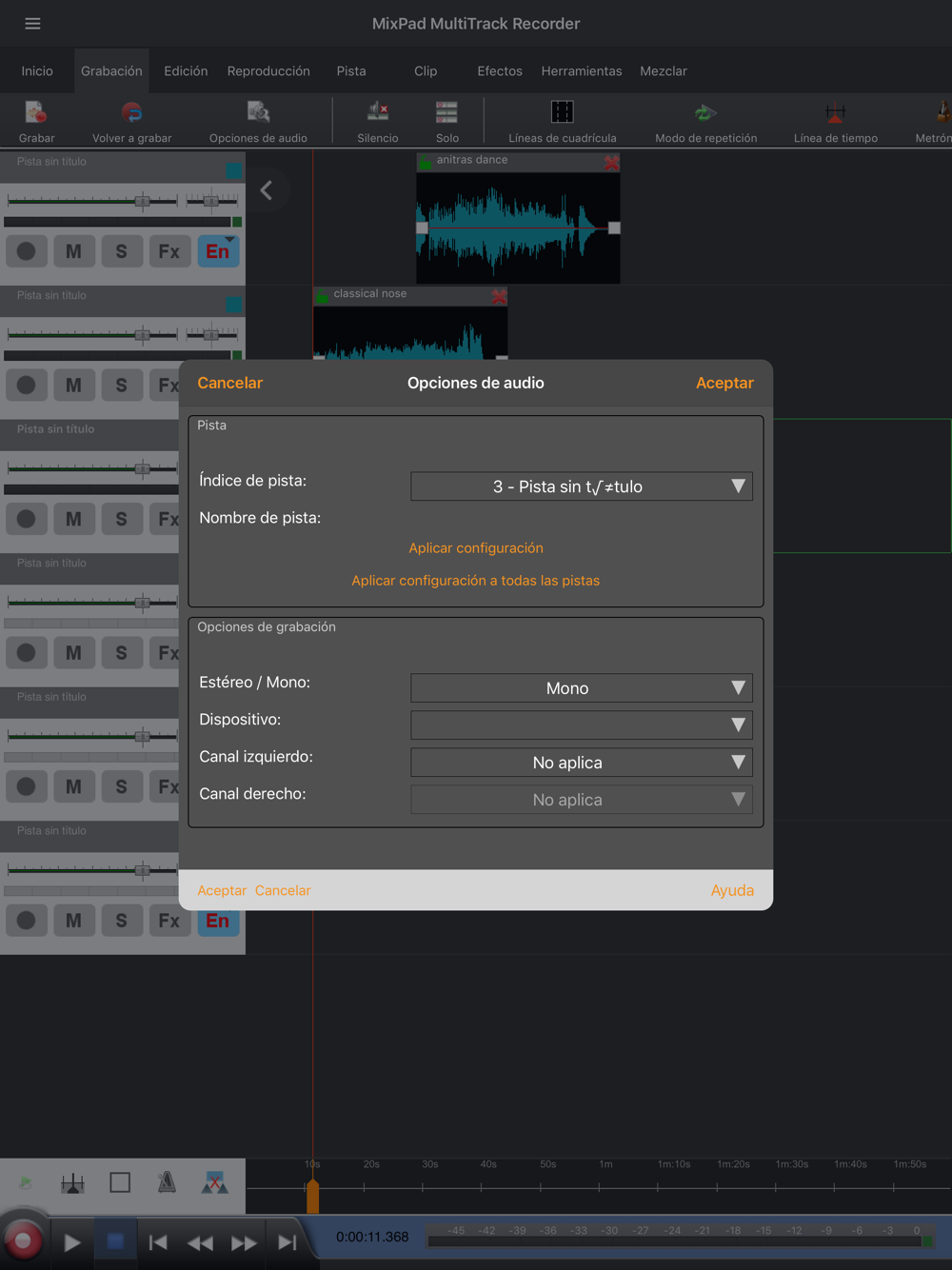952x1270 pixels.
Task: Click Aplicar configuración a todas las pistas
Action: (x=475, y=581)
